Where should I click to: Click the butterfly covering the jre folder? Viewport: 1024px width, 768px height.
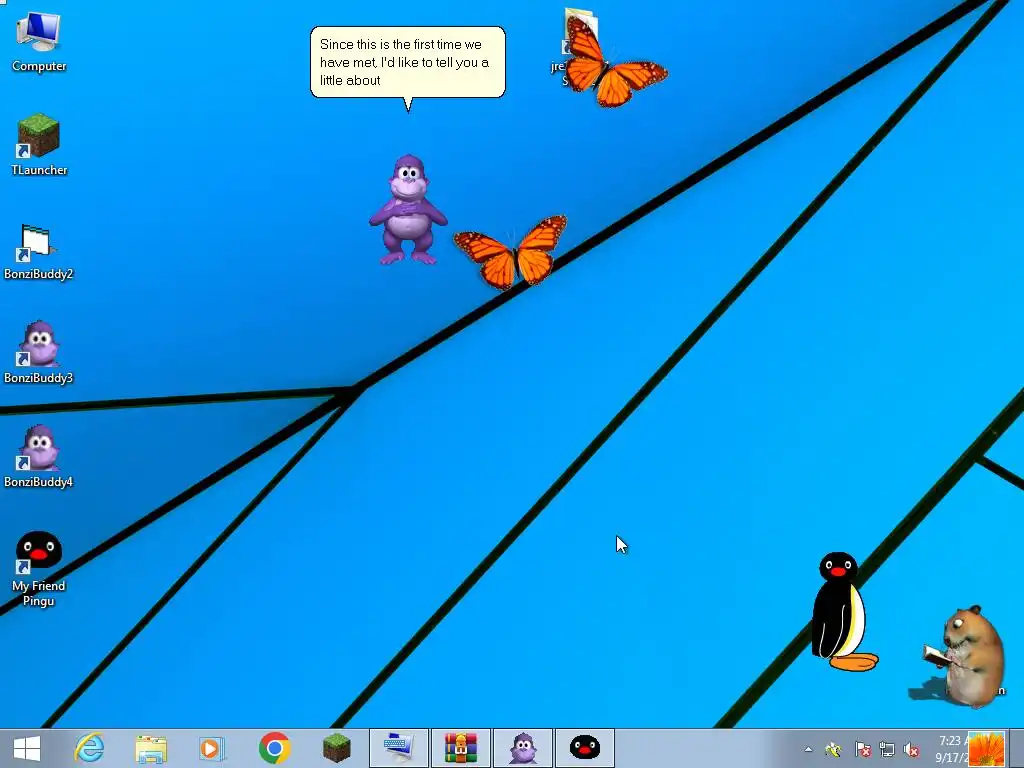coord(614,63)
